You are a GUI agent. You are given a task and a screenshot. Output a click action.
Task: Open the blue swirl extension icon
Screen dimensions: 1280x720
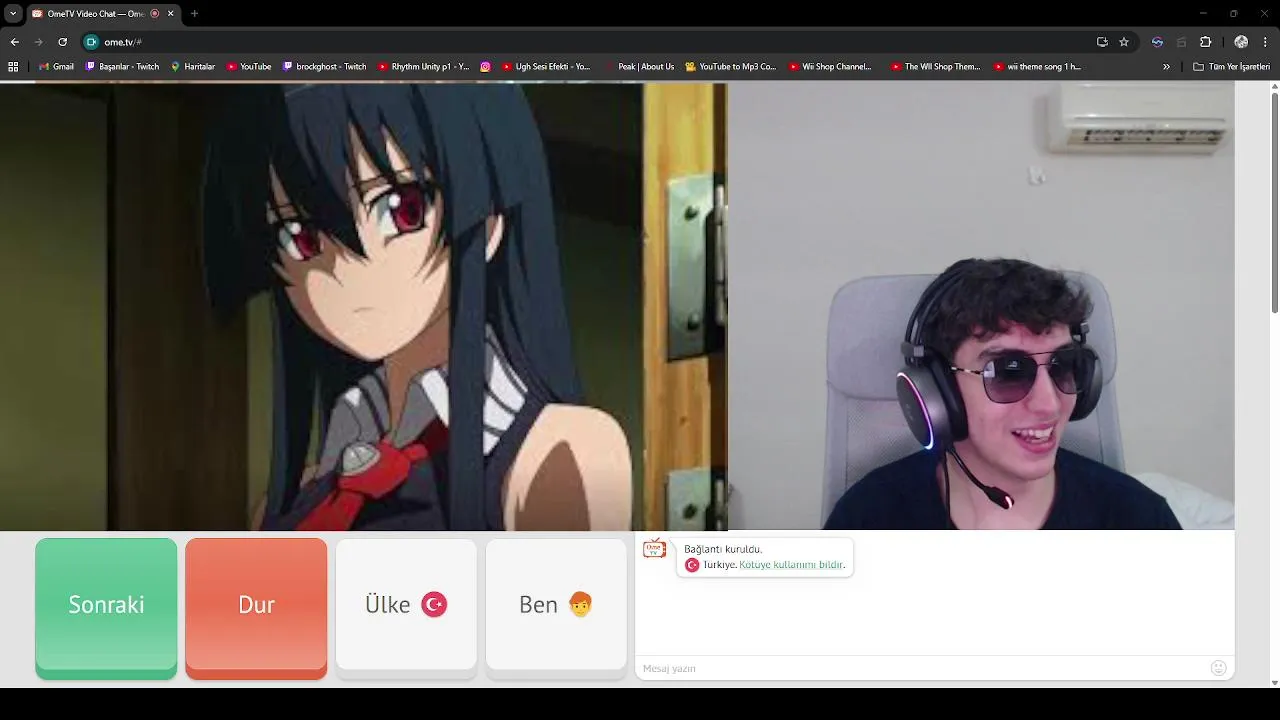pos(1157,42)
